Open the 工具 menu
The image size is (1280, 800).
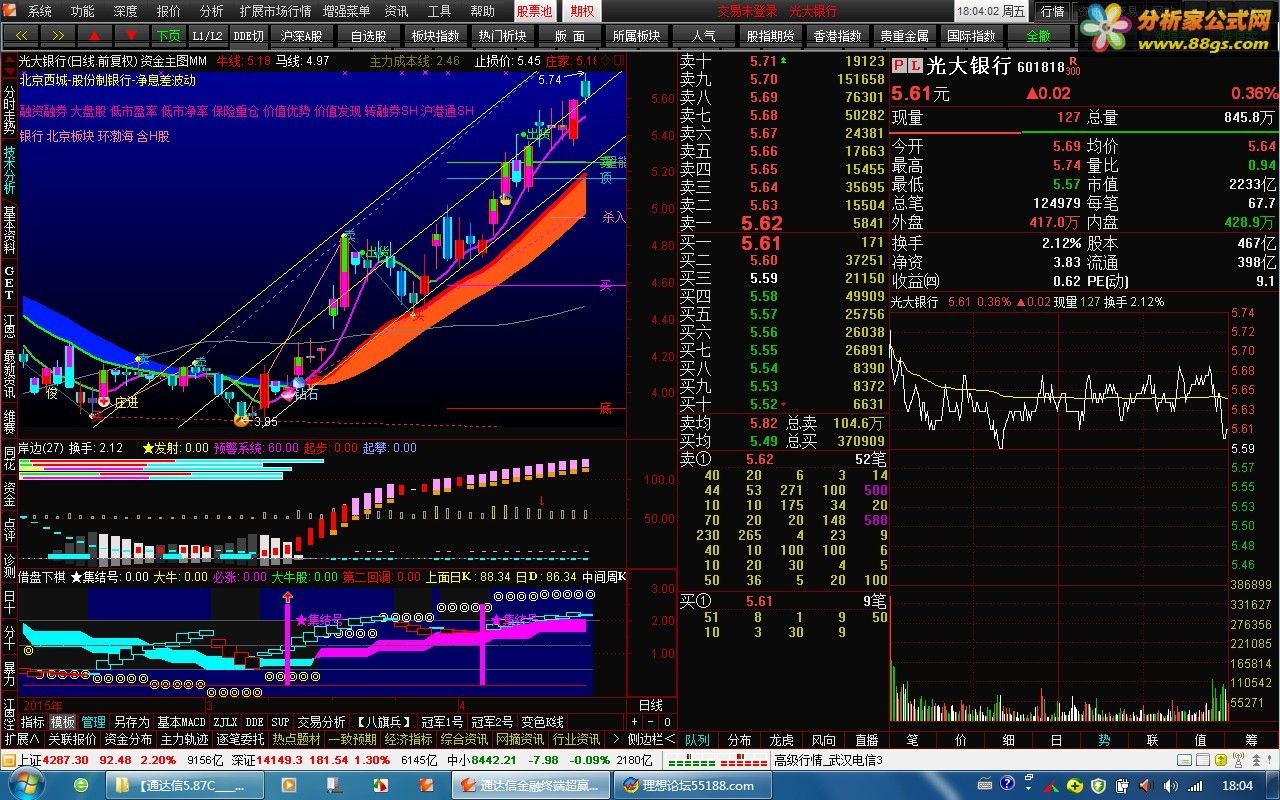click(439, 11)
